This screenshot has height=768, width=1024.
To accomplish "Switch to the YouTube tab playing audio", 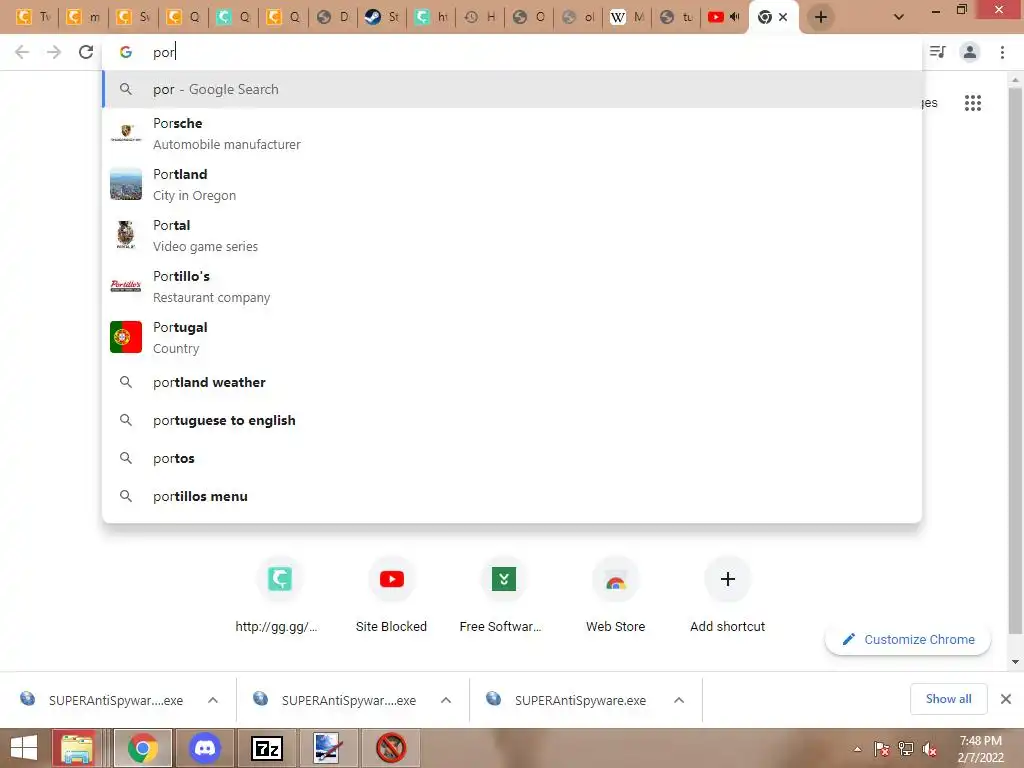I will tap(723, 17).
